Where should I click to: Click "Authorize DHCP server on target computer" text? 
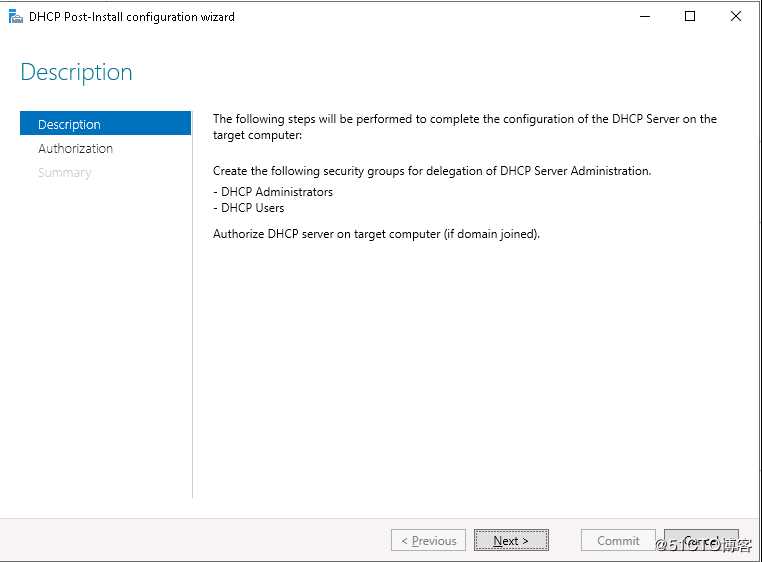[377, 234]
